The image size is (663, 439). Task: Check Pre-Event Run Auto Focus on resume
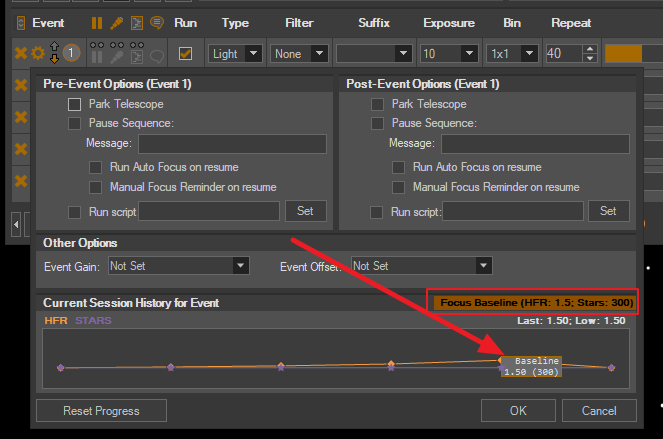pyautogui.click(x=96, y=167)
